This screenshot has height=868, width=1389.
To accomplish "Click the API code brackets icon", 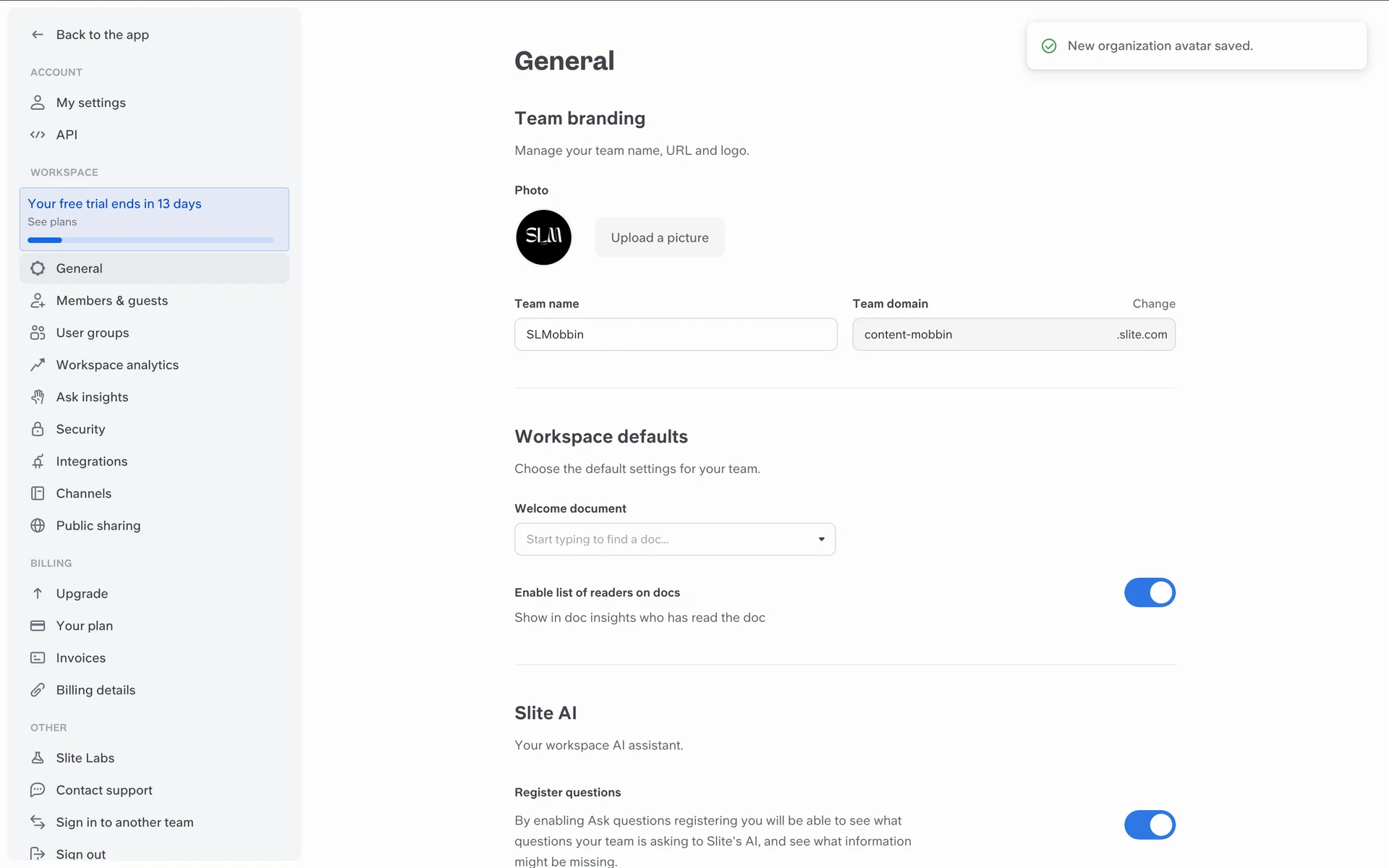I will coord(38,135).
